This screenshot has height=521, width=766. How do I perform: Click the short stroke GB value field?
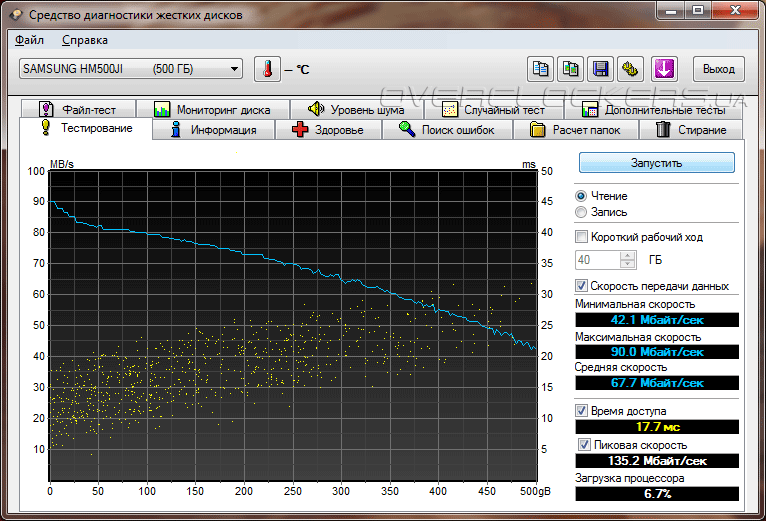coord(597,260)
